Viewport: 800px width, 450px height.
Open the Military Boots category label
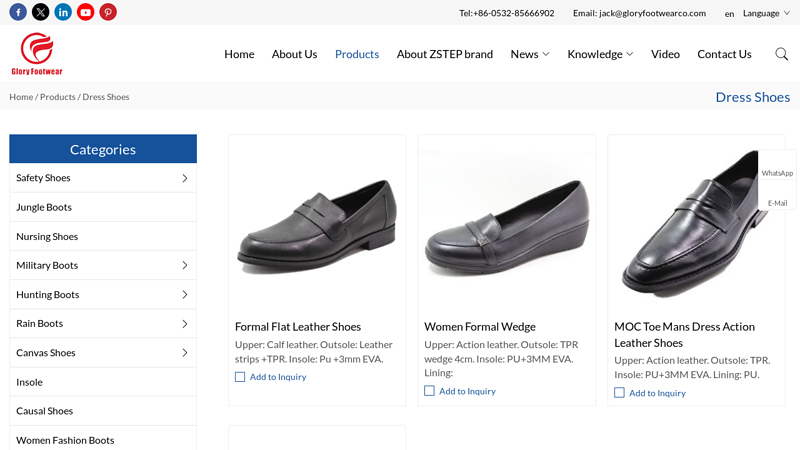(x=47, y=265)
